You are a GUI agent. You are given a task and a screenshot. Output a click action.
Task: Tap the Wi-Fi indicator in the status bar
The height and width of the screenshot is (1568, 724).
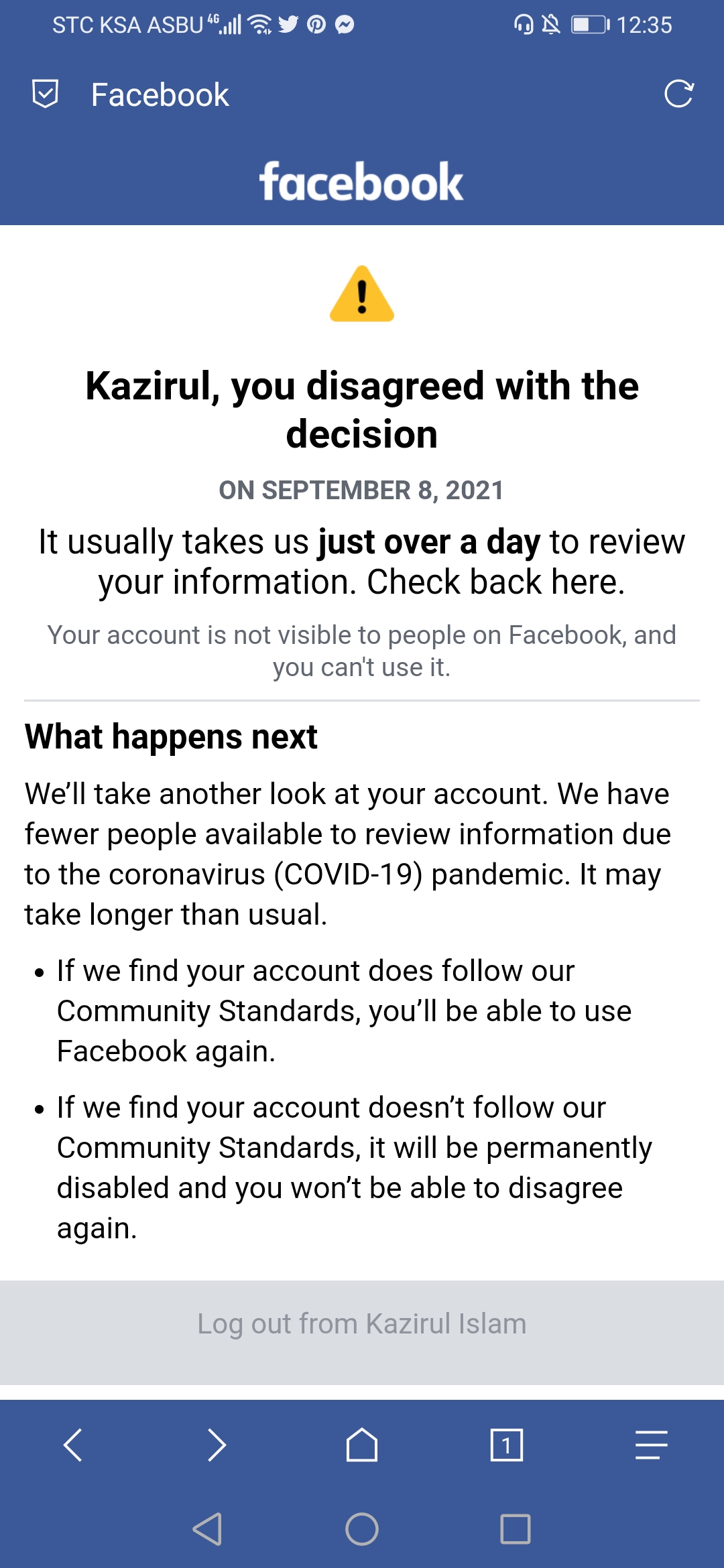coord(260,24)
